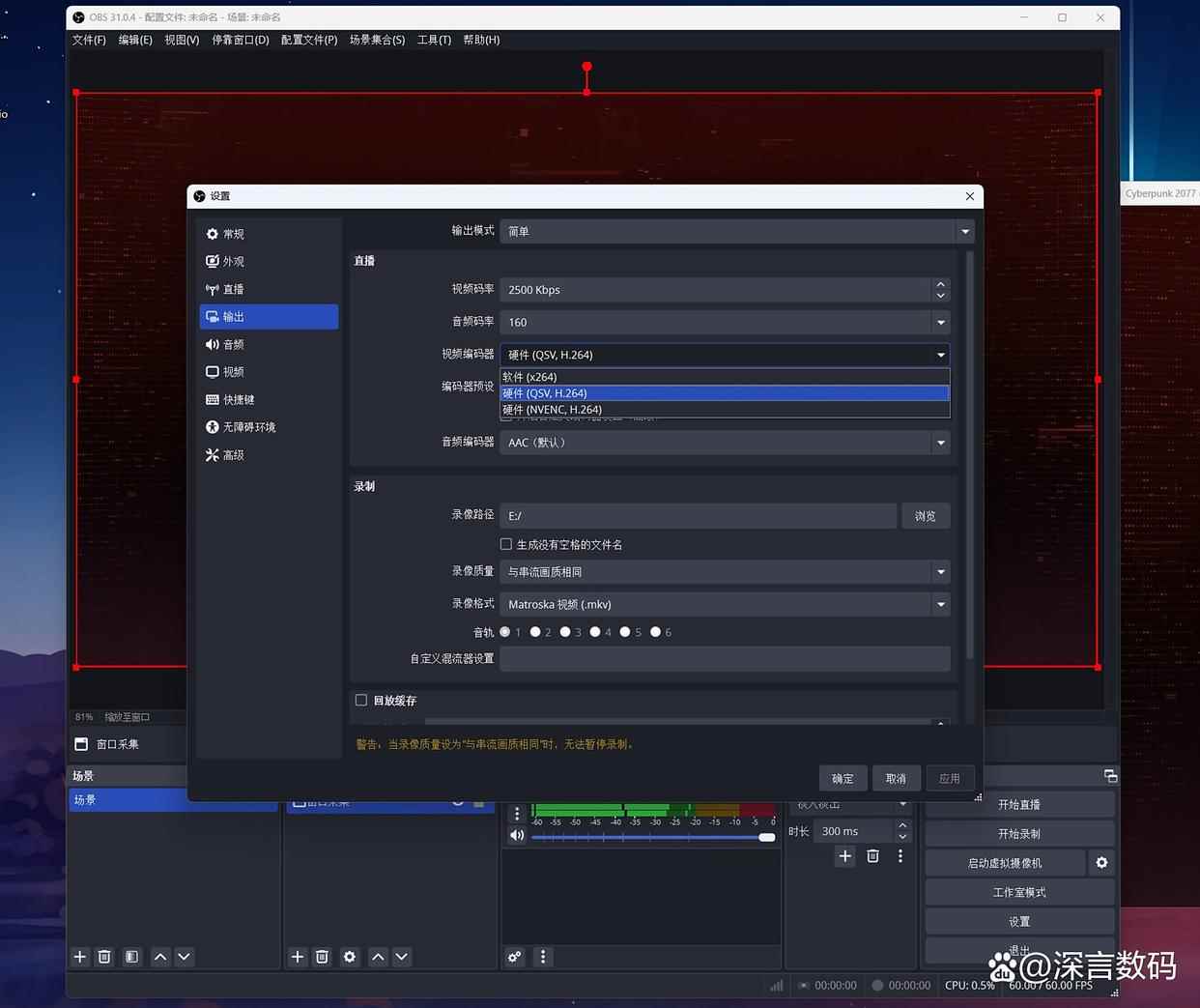Mute audio using the mixer speaker icon
This screenshot has width=1200, height=1008.
click(x=517, y=836)
